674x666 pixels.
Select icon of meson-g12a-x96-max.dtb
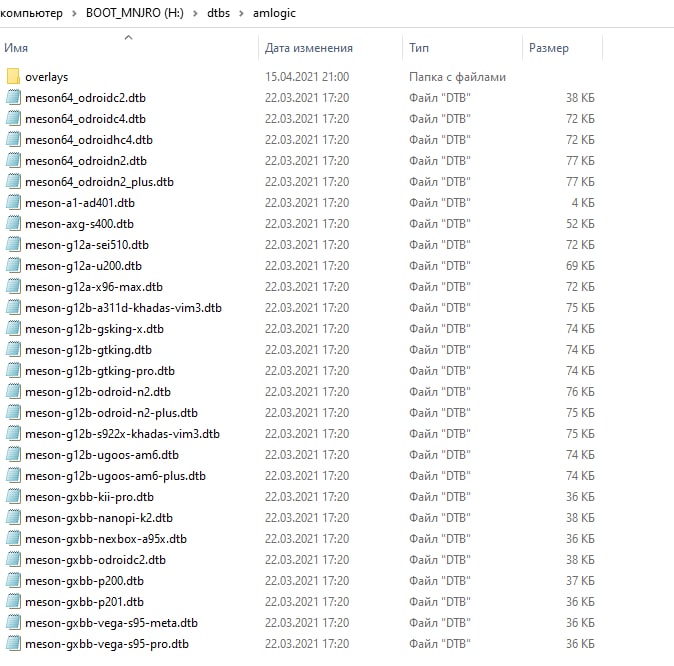click(x=13, y=287)
